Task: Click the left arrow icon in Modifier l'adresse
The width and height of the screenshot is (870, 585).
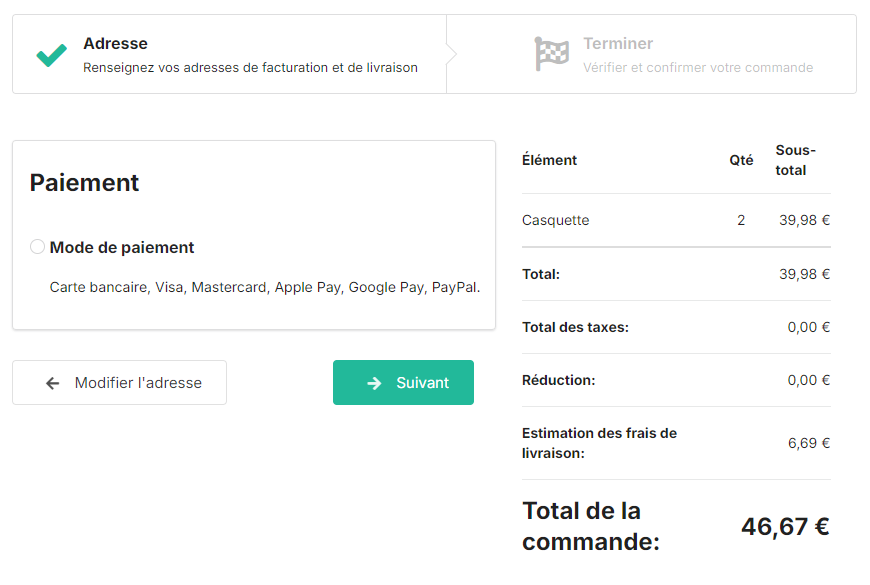Action: (x=53, y=383)
